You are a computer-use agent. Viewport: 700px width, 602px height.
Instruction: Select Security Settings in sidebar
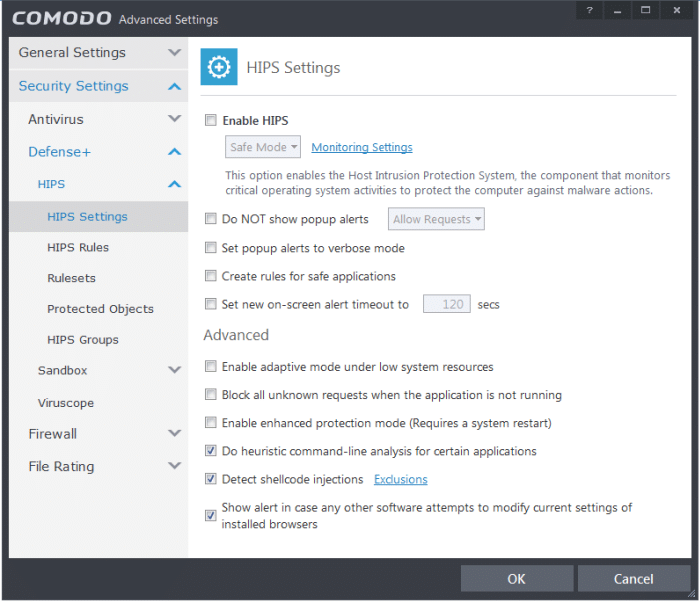pos(73,86)
